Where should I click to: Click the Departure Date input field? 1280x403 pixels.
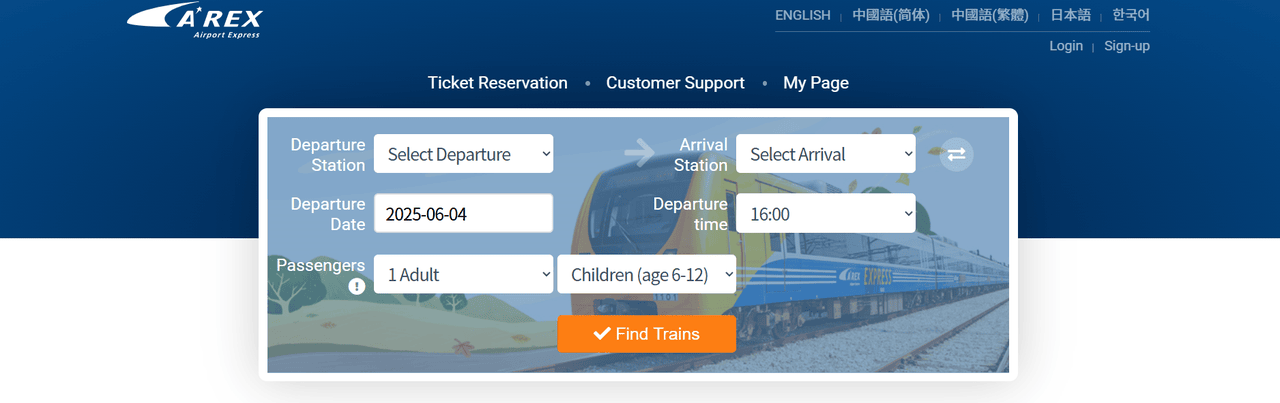463,213
